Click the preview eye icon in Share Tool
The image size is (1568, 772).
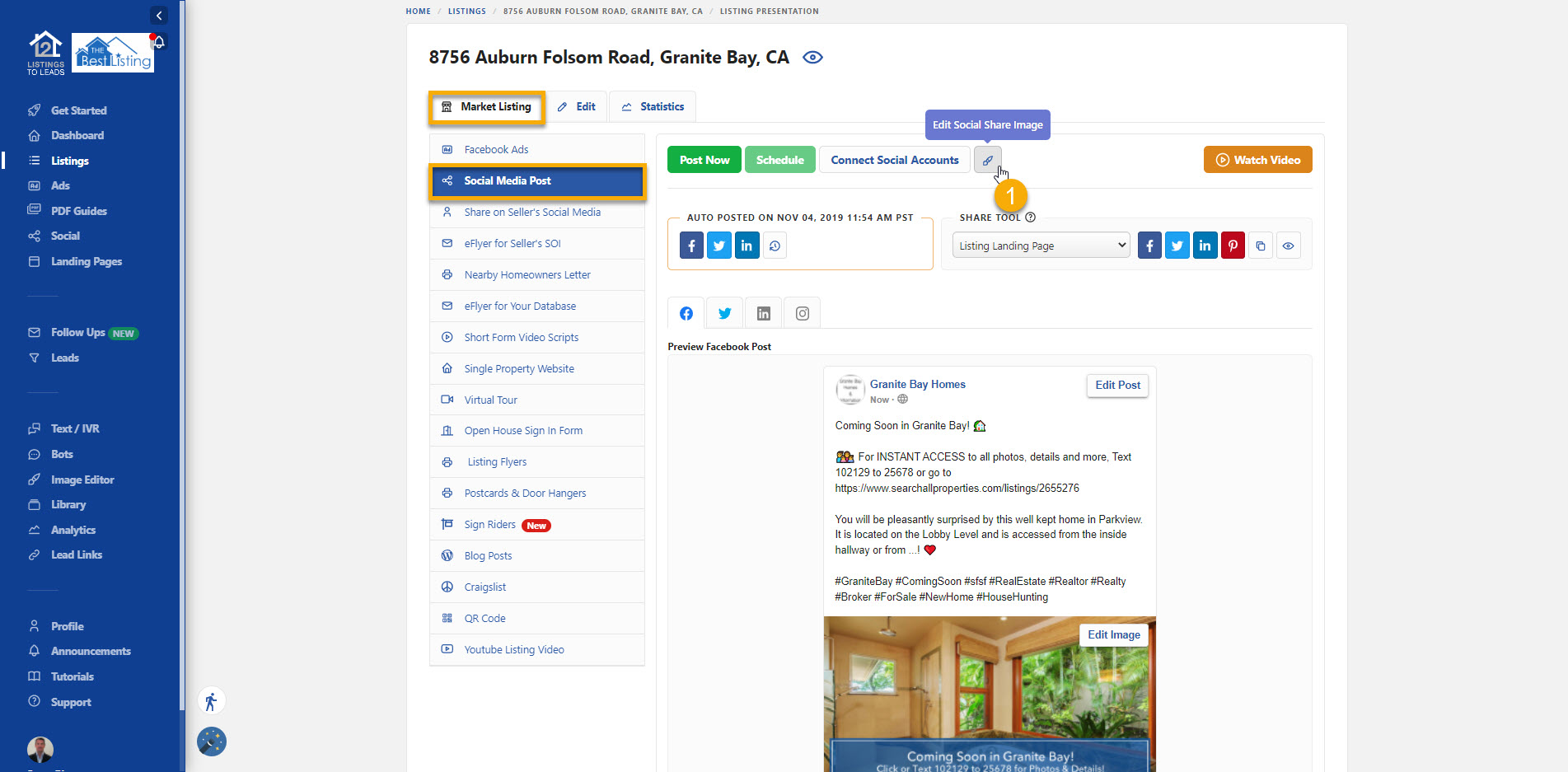(x=1288, y=246)
